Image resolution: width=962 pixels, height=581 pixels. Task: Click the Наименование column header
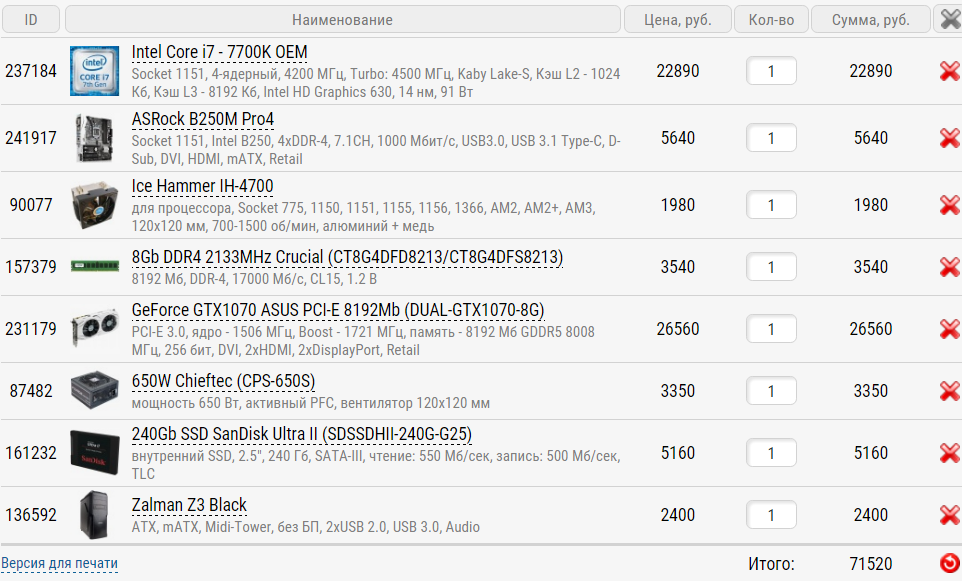[342, 20]
